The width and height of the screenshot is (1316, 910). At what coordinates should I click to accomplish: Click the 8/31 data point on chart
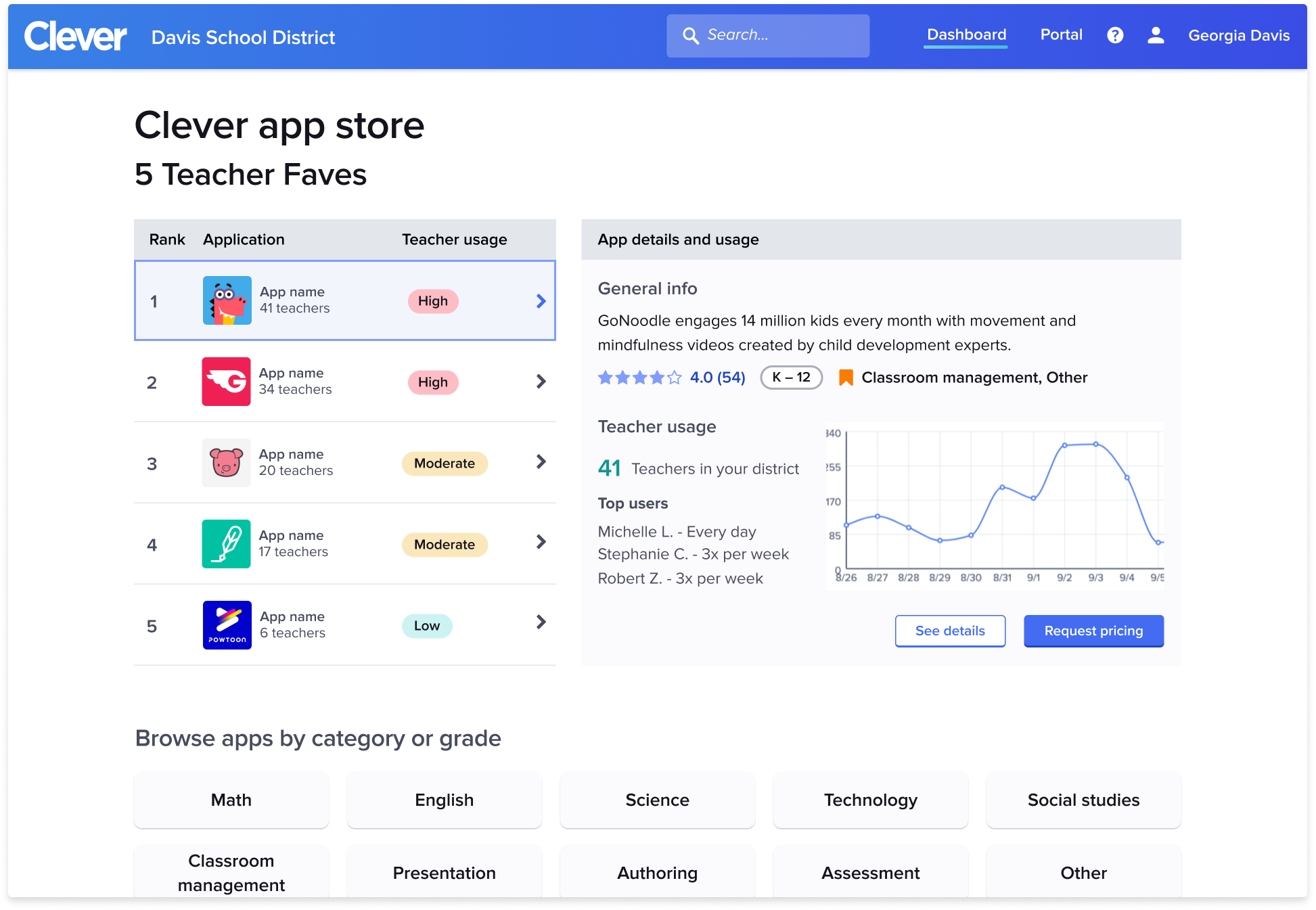1002,487
